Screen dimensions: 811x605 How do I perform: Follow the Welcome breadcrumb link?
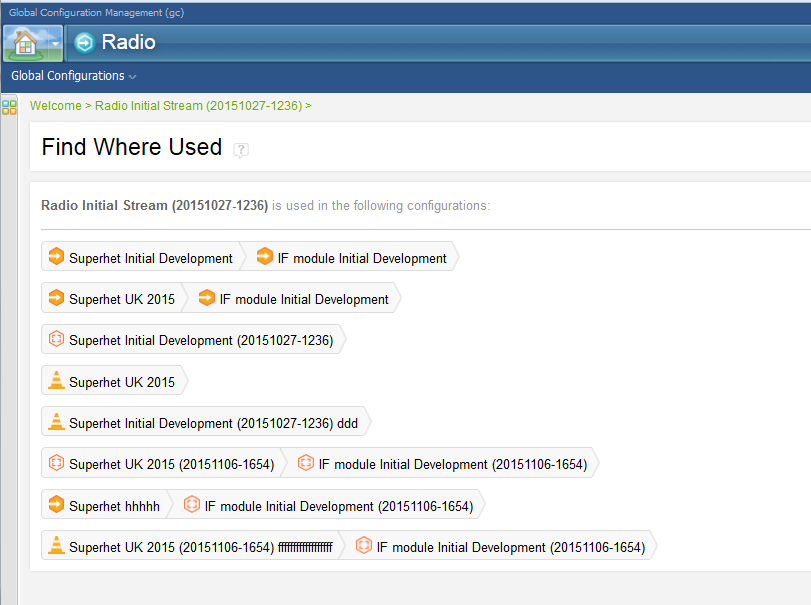pyautogui.click(x=55, y=106)
